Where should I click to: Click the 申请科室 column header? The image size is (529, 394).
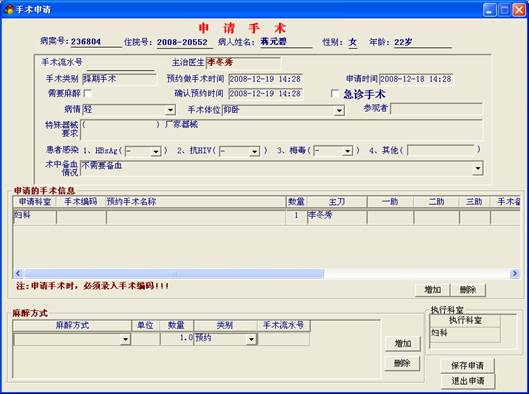(x=35, y=202)
